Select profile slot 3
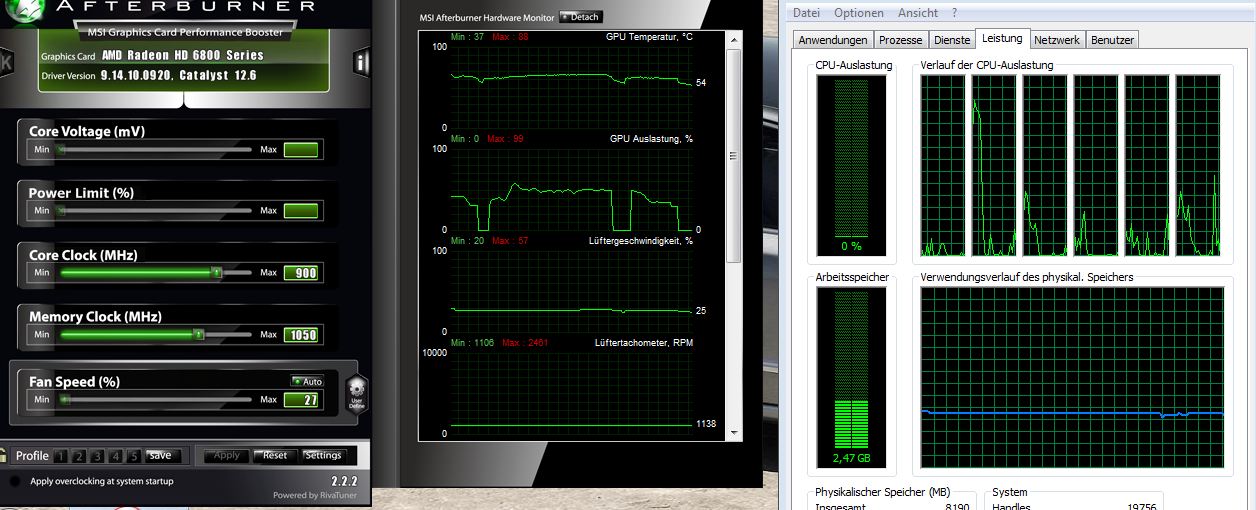The height and width of the screenshot is (510, 1256). [x=98, y=456]
